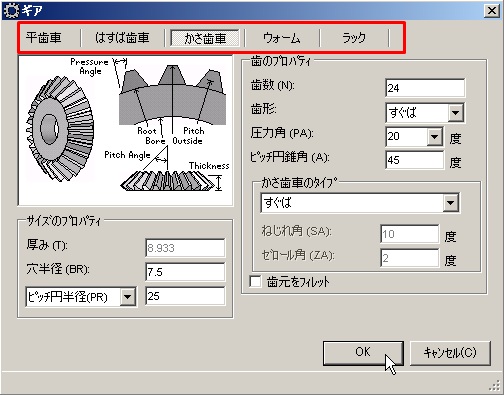Switch to the はすば歯車 tab
This screenshot has height=395, width=504.
[122, 38]
